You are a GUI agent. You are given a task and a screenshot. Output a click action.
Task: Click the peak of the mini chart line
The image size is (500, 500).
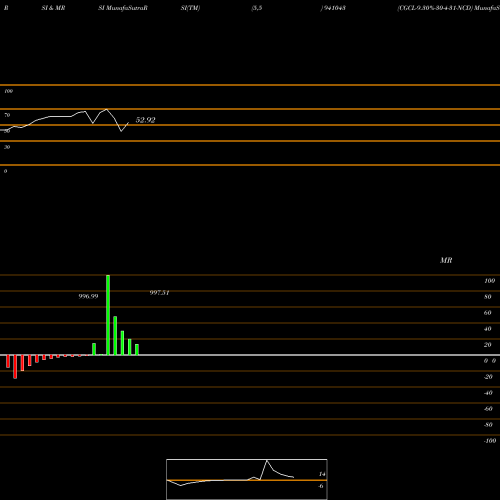267,460
